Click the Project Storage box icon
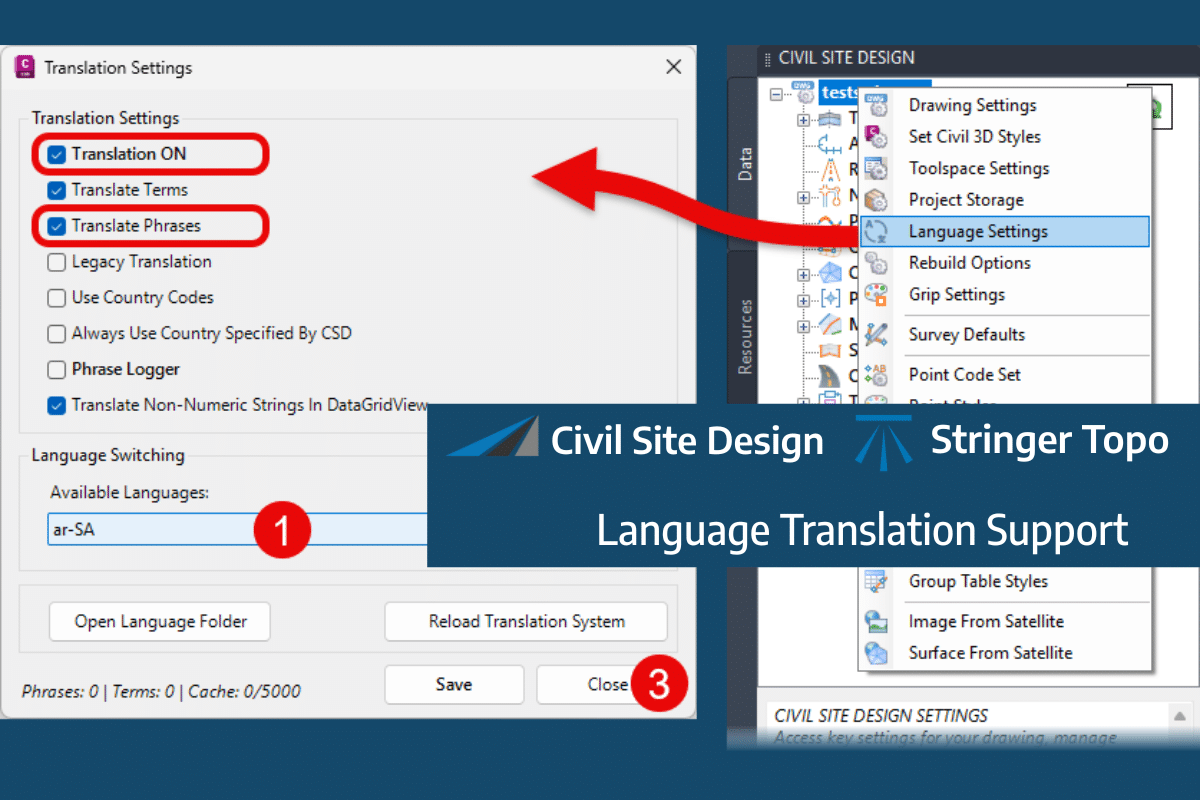1200x800 pixels. [877, 200]
